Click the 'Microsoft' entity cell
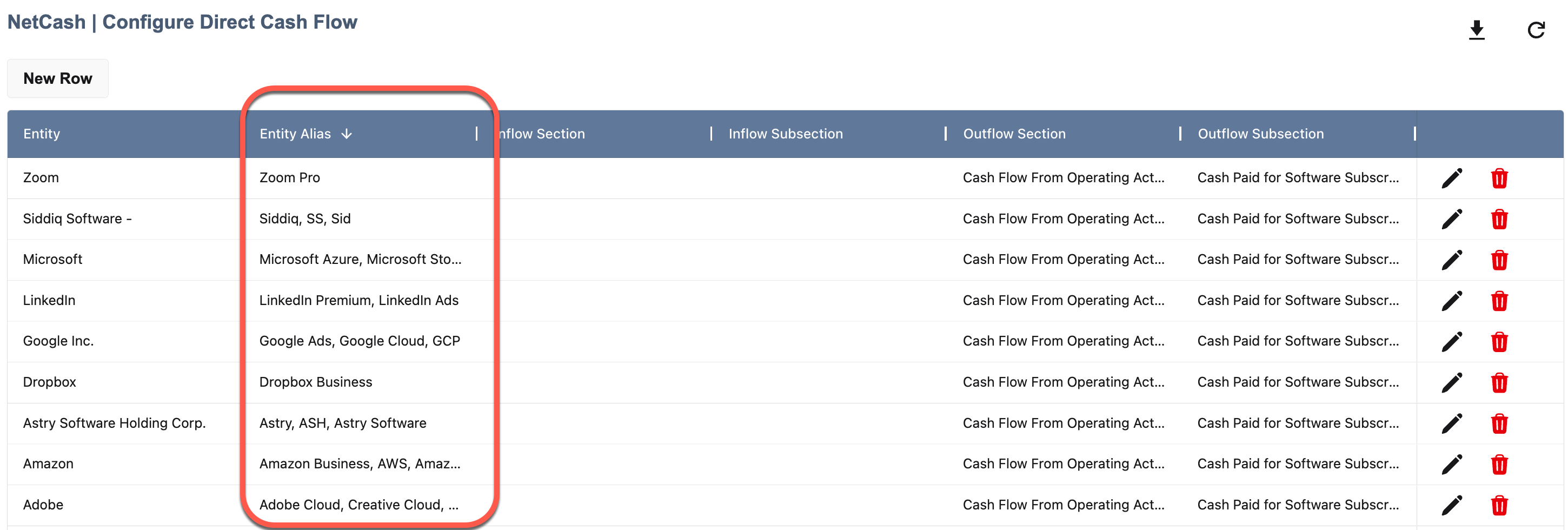Image resolution: width=1568 pixels, height=530 pixels. [x=125, y=259]
